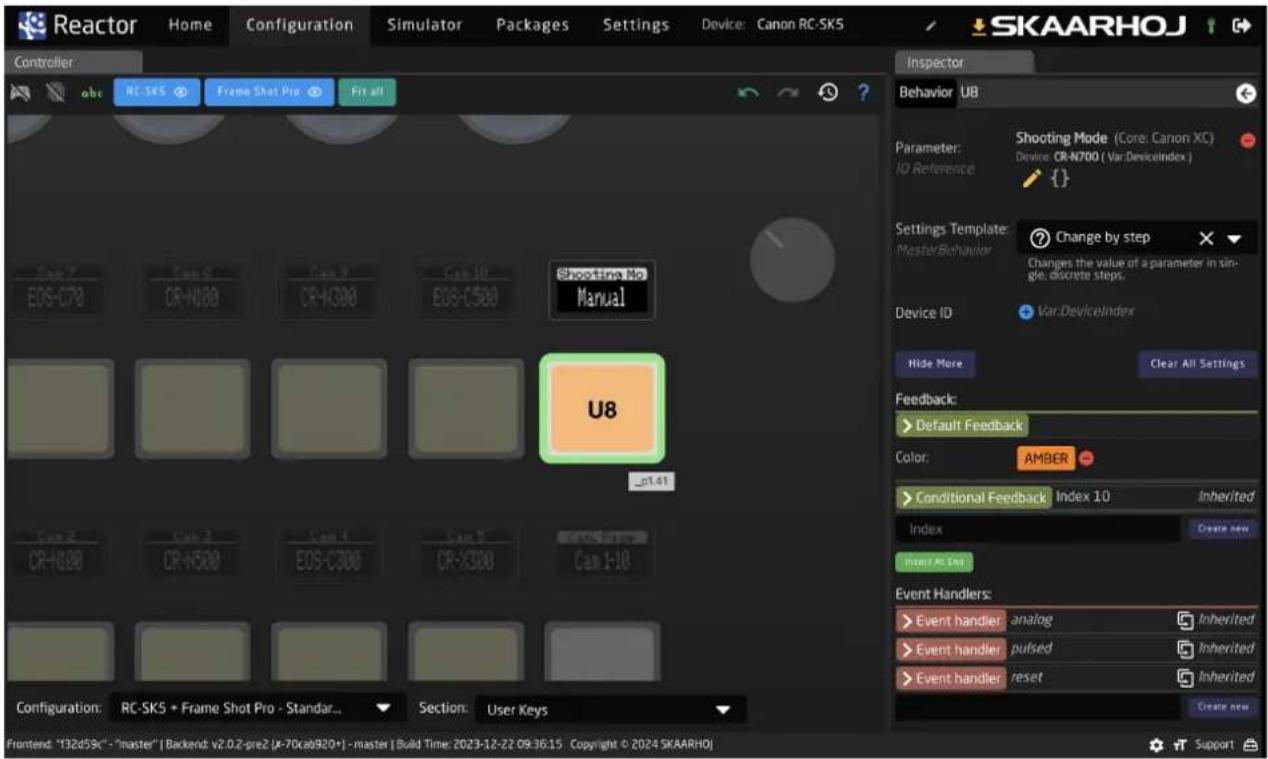This screenshot has height=759, width=1268.
Task: Clear template with X beside Change by step
Action: (1206, 238)
